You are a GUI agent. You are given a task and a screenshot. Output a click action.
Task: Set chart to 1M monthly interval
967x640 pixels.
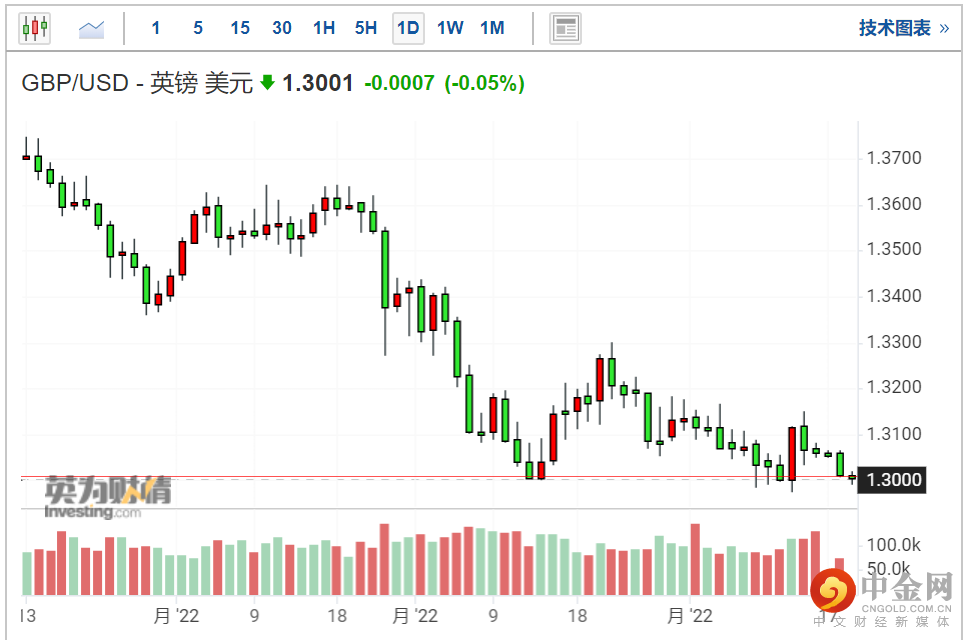click(492, 28)
